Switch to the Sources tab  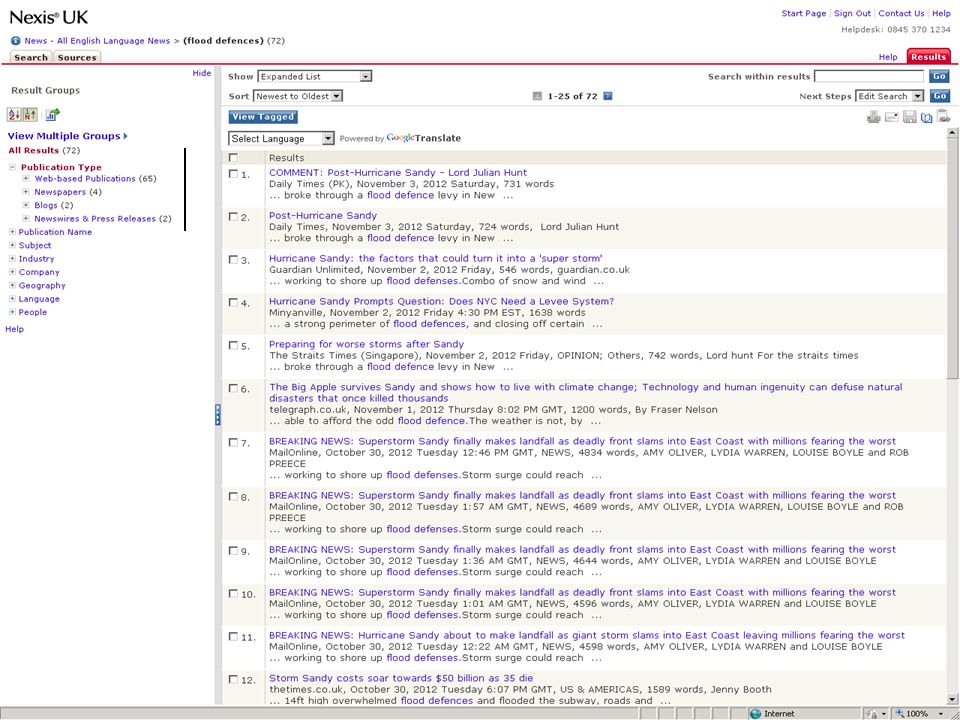click(x=77, y=58)
